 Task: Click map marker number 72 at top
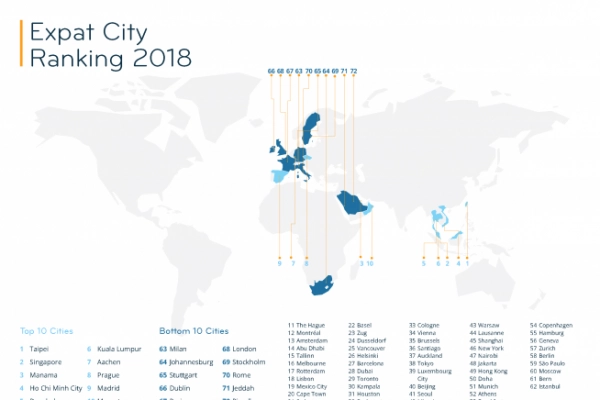click(354, 71)
